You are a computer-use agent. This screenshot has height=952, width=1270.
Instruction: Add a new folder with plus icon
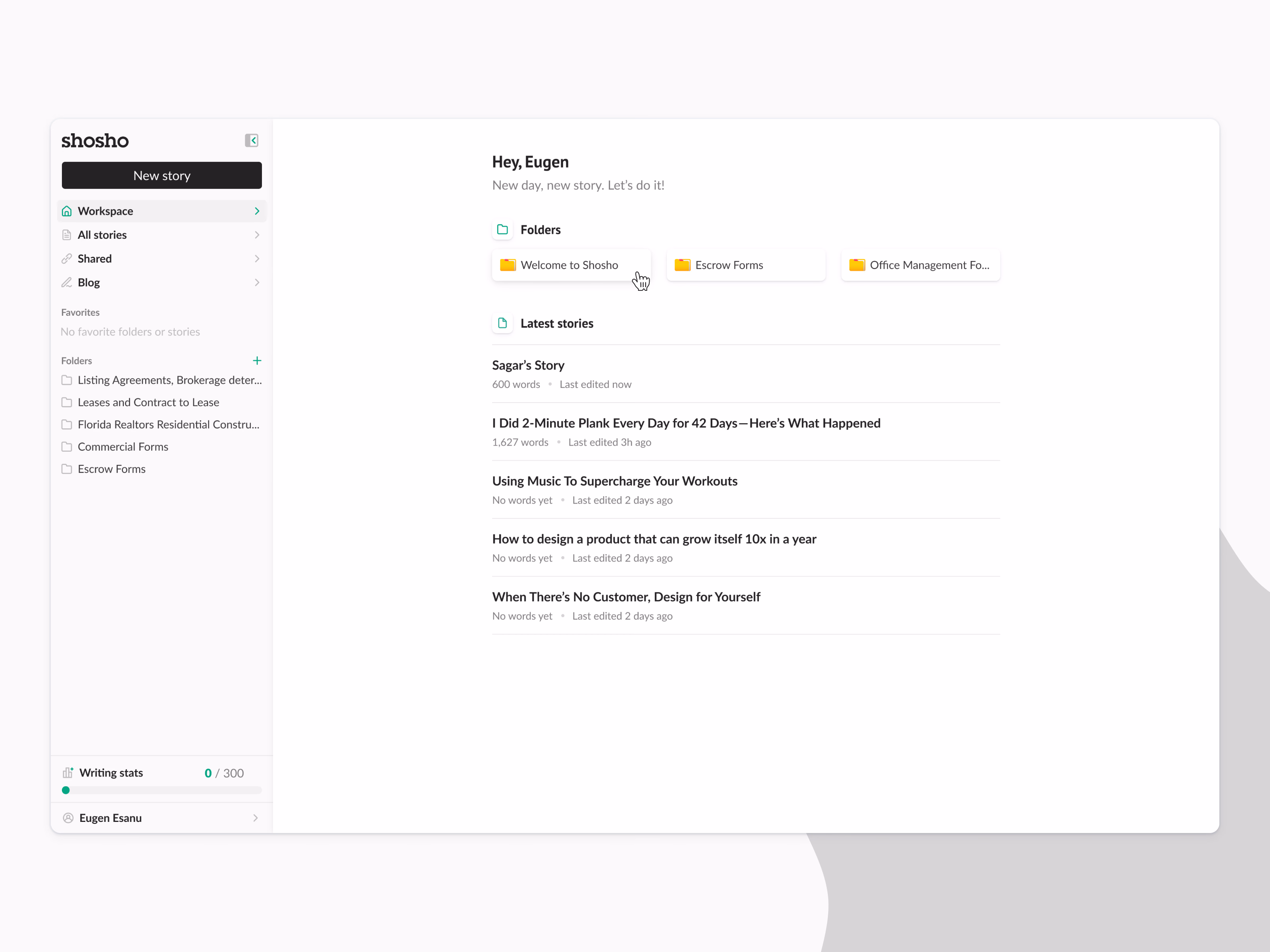coord(257,360)
